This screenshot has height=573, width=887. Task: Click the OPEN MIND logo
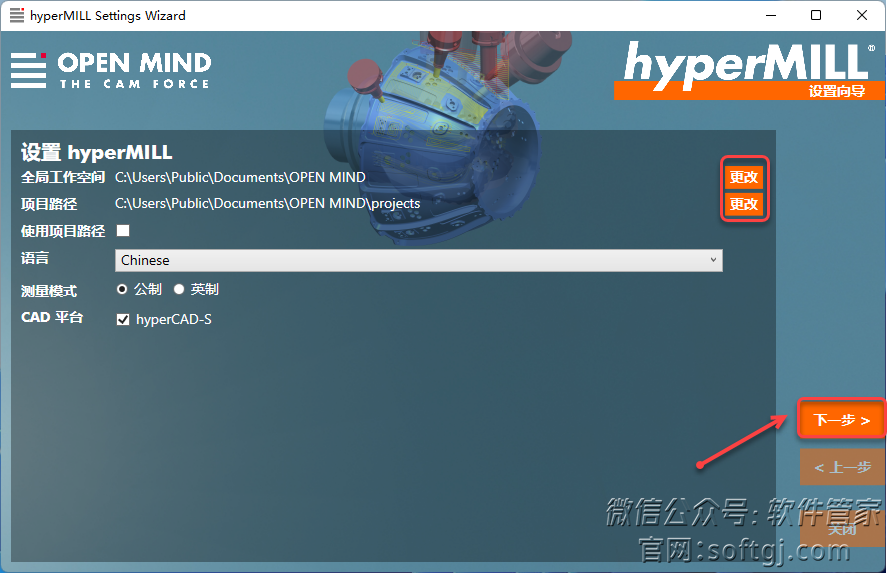(111, 71)
